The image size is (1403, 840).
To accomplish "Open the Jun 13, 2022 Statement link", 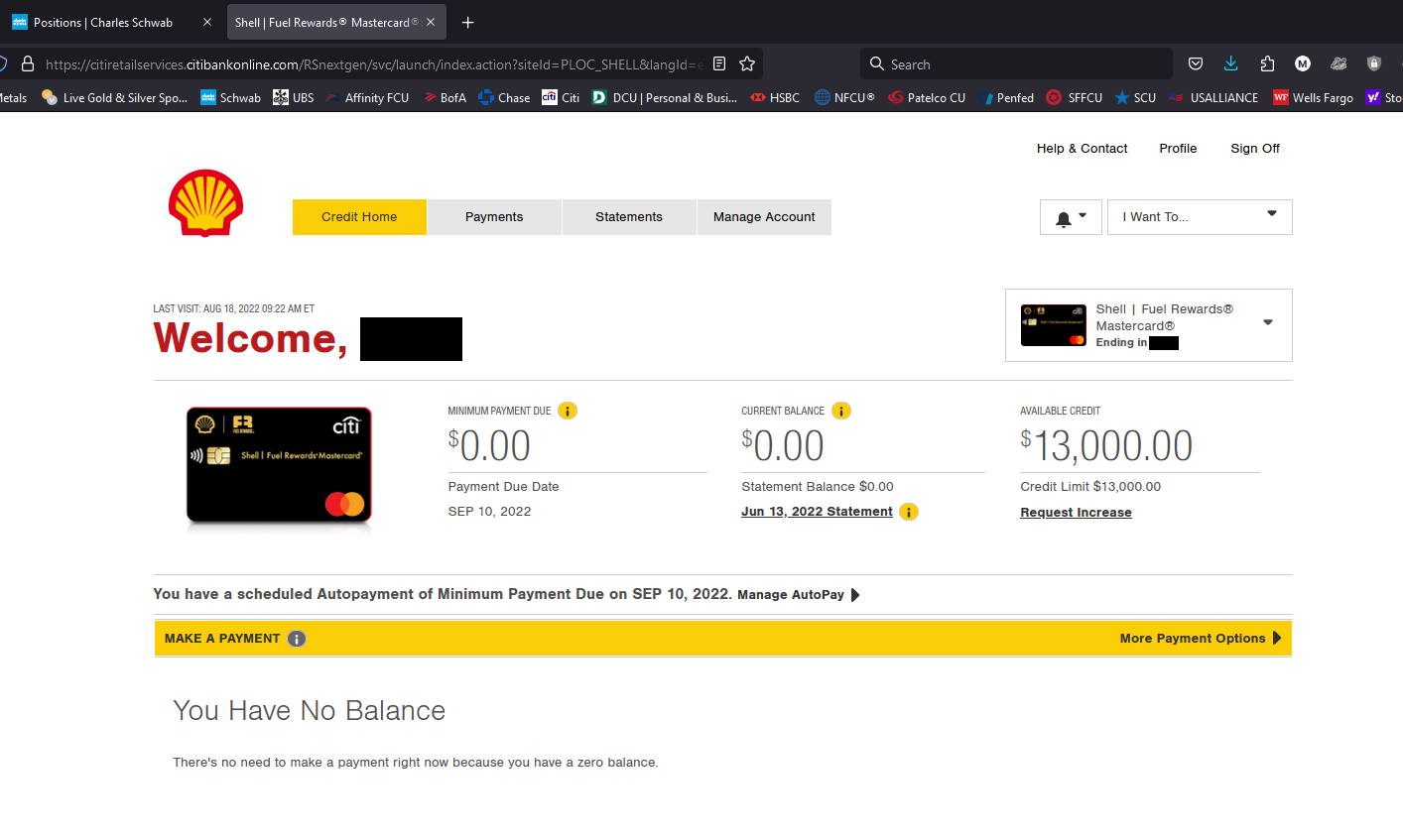I will pyautogui.click(x=817, y=511).
